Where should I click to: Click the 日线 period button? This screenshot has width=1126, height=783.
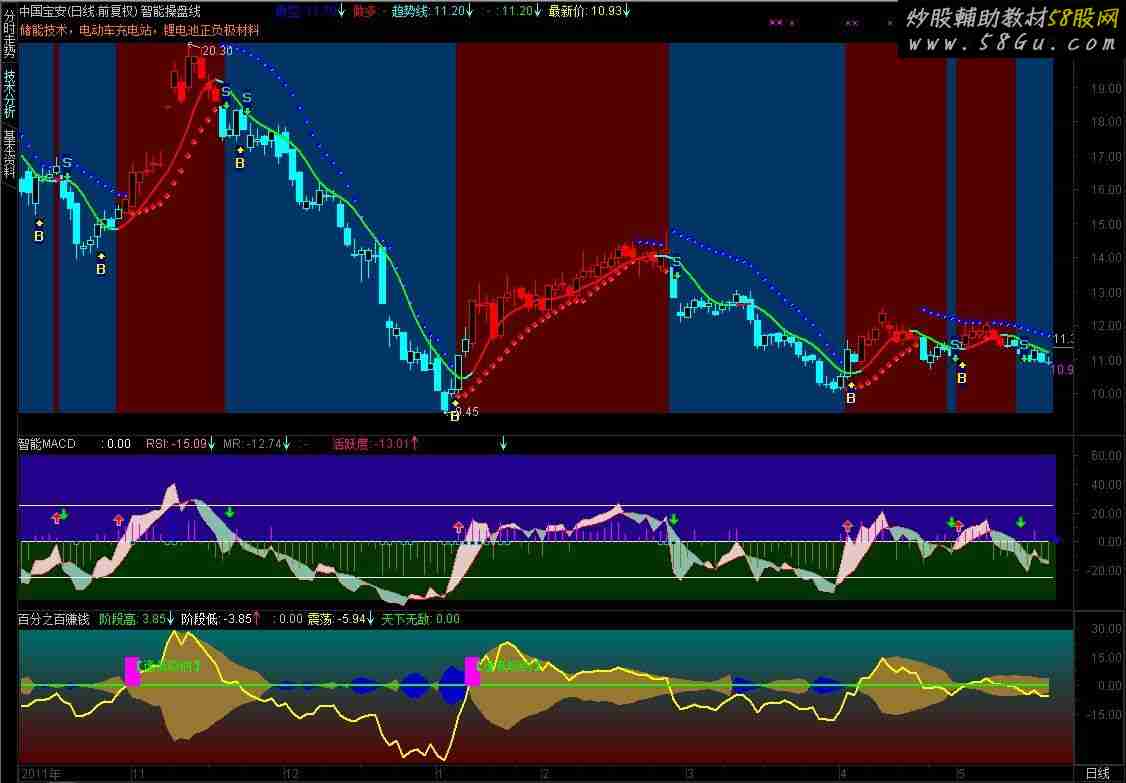[1097, 774]
